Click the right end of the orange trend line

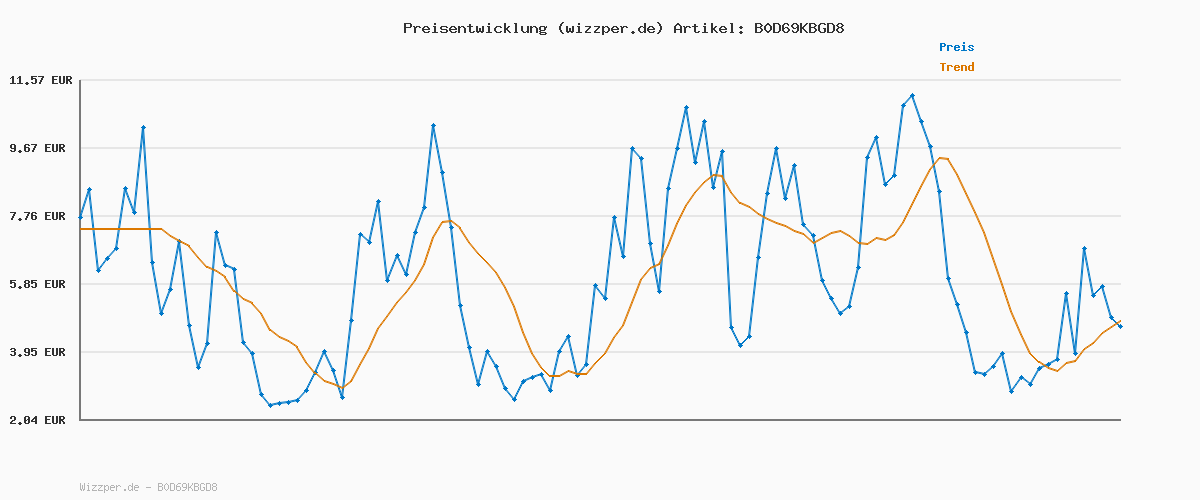click(x=1120, y=321)
